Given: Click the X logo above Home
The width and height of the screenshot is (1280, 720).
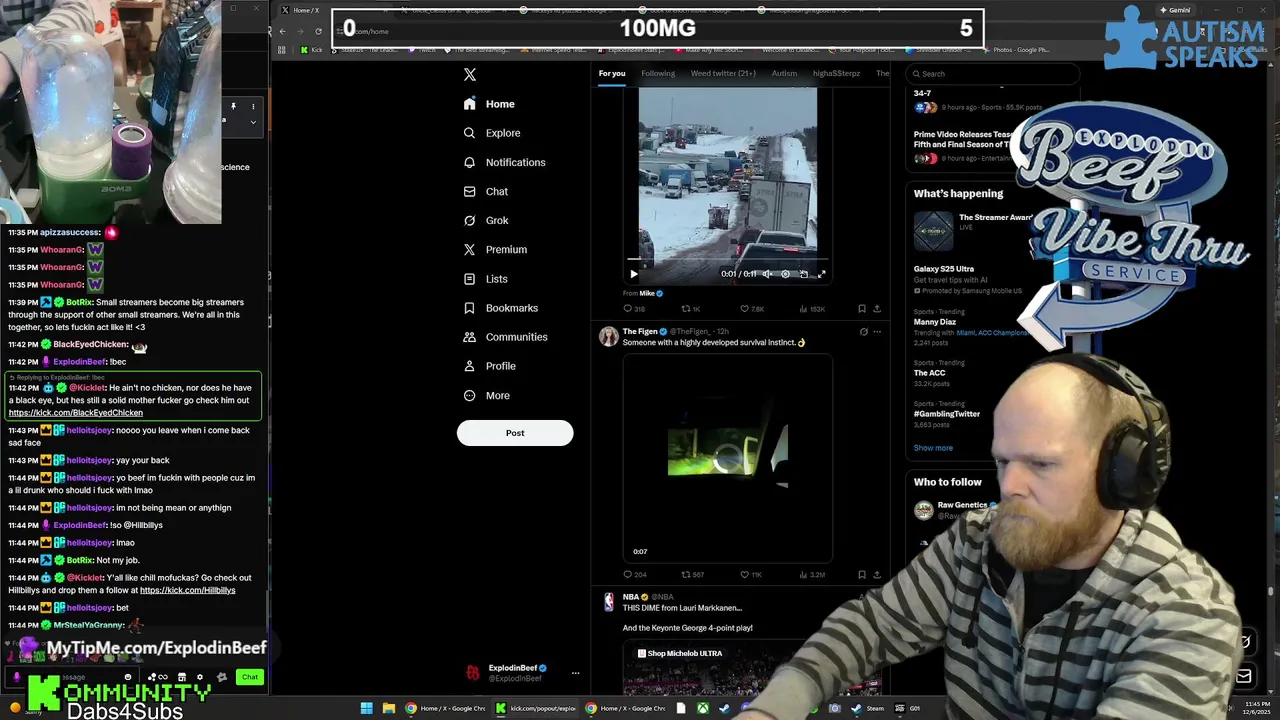Looking at the screenshot, I should 470,74.
